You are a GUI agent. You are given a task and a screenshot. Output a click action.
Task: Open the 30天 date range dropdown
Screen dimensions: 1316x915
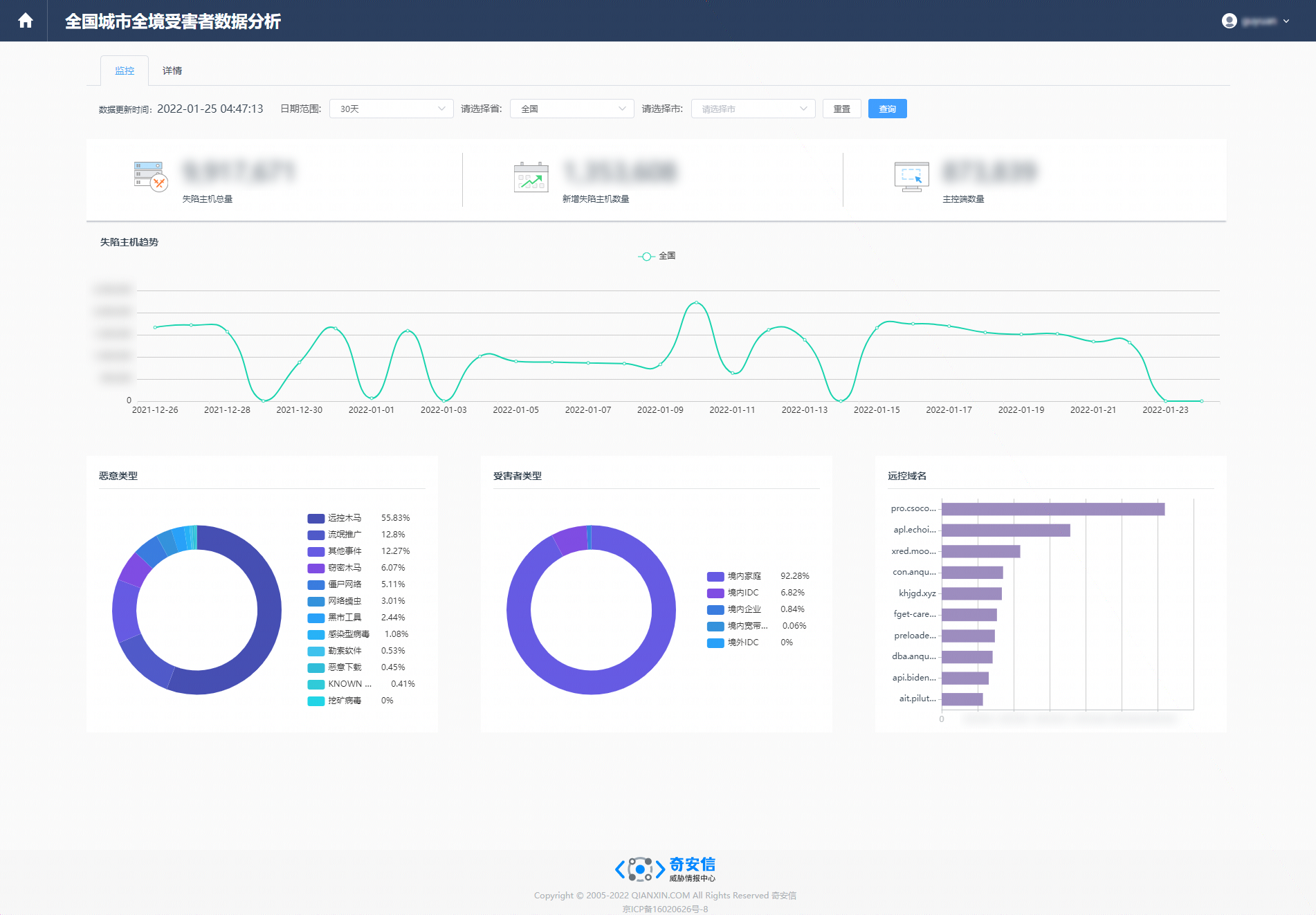point(392,109)
